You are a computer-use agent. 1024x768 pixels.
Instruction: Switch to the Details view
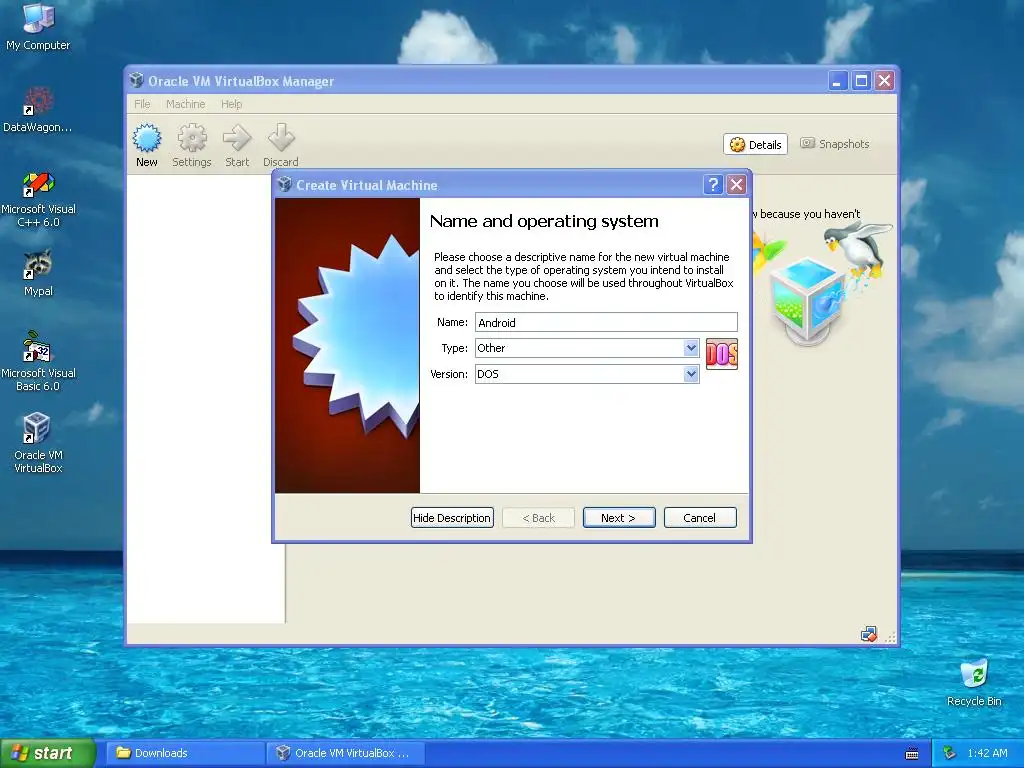(756, 144)
